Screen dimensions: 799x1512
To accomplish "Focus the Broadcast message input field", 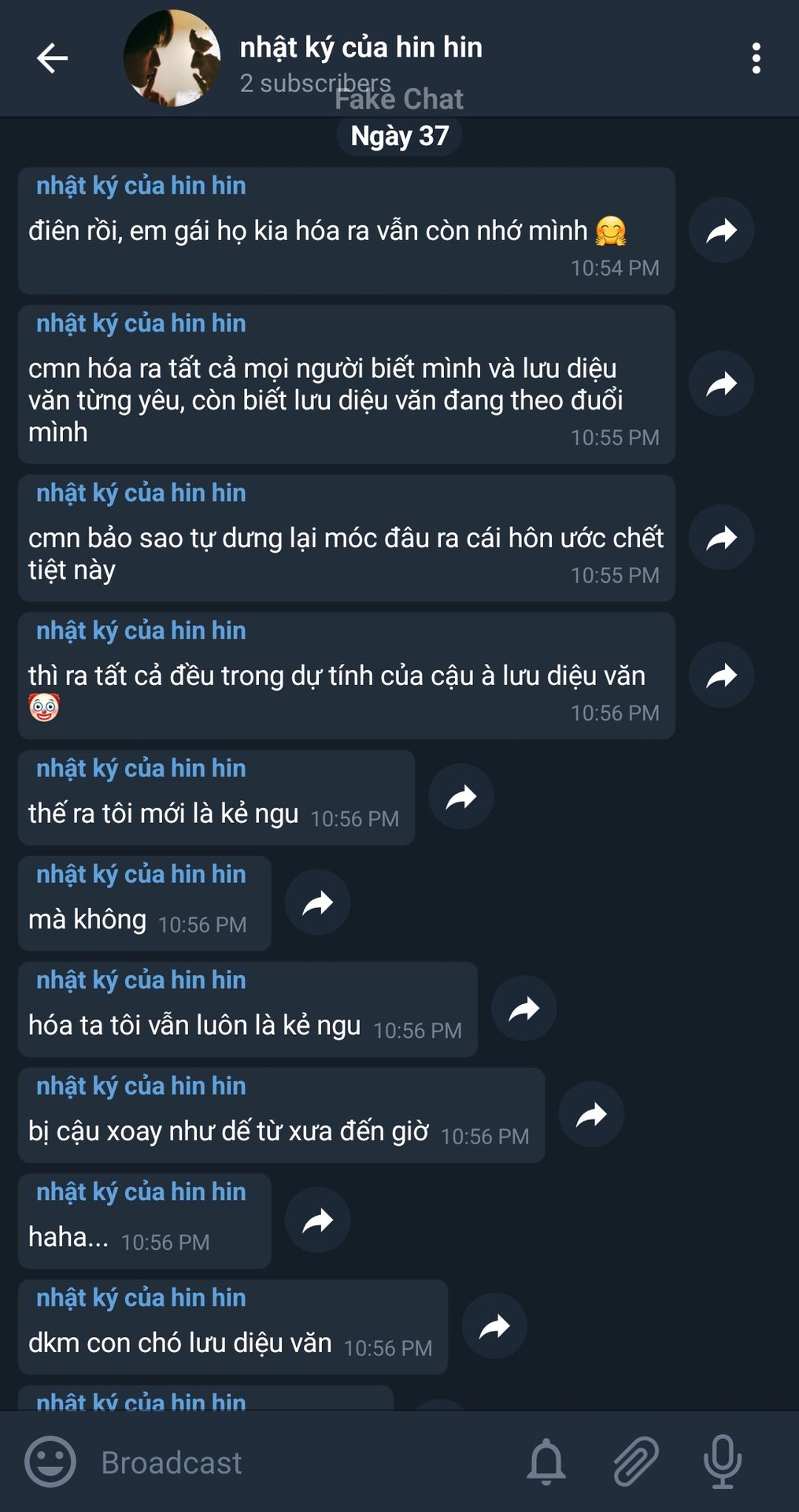I will tap(299, 1462).
